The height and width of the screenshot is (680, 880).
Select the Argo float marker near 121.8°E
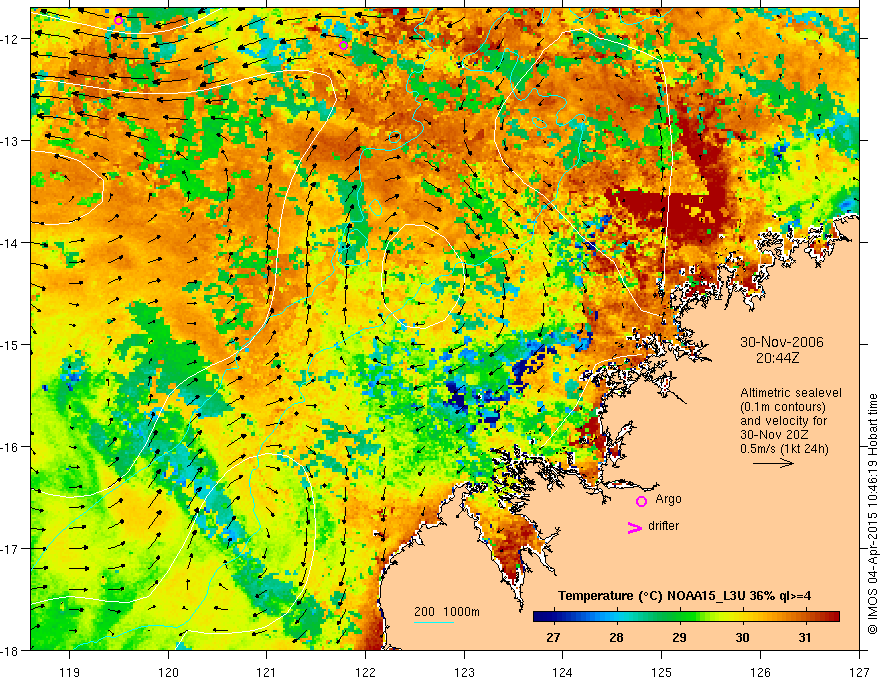(x=343, y=45)
